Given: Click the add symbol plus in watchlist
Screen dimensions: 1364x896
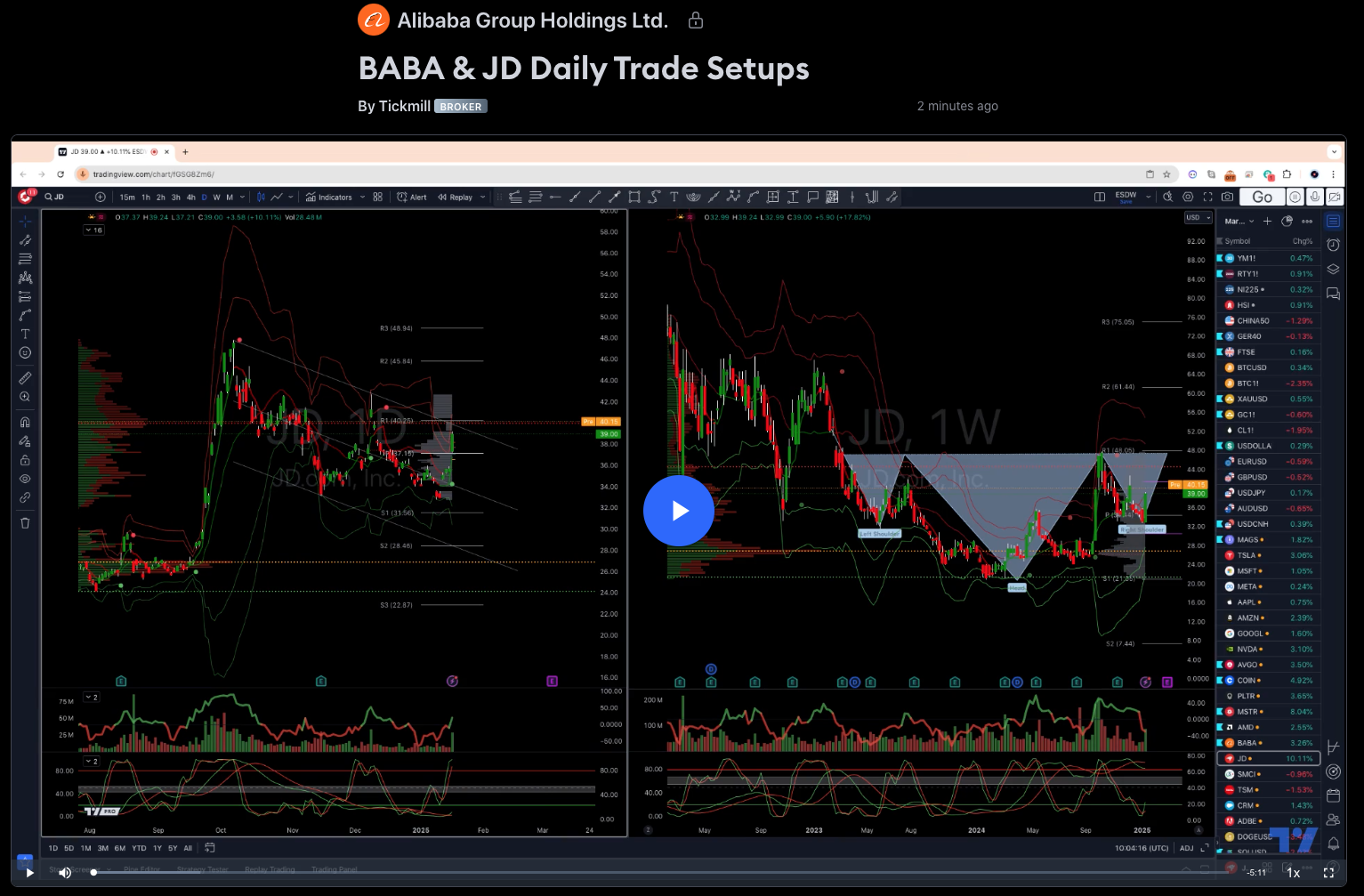Looking at the screenshot, I should [1267, 221].
